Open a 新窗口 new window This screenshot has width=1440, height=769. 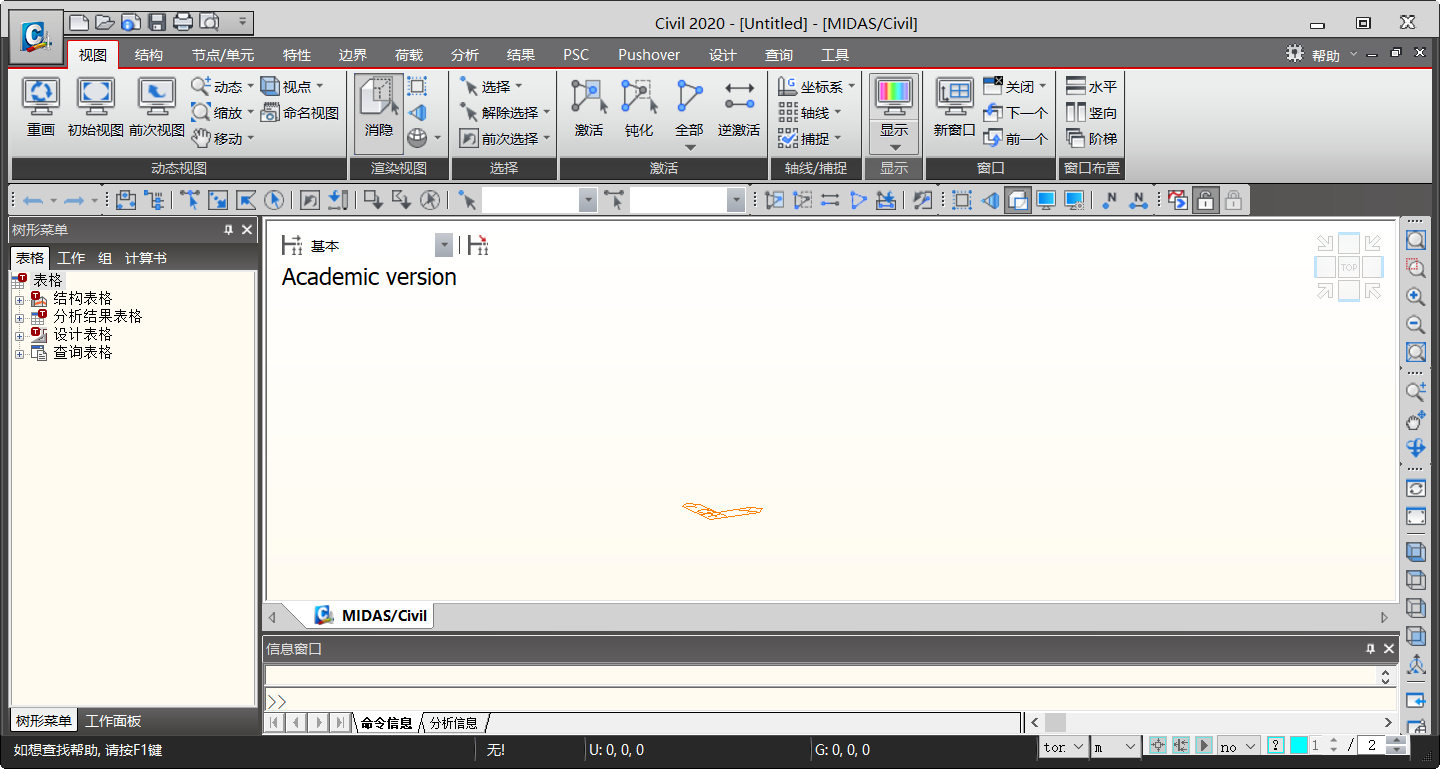954,107
